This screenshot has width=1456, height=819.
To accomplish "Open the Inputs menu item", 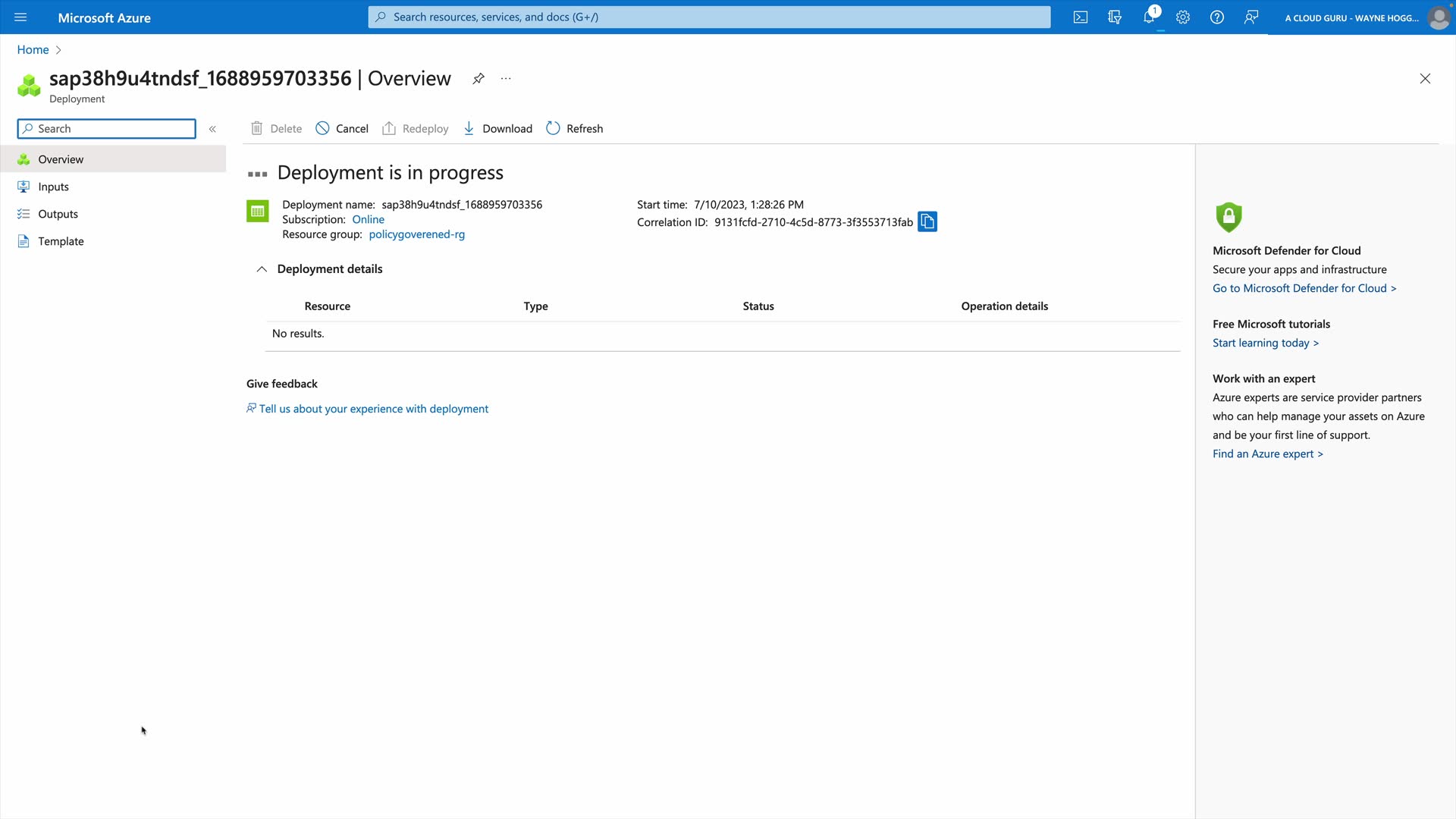I will (x=53, y=187).
